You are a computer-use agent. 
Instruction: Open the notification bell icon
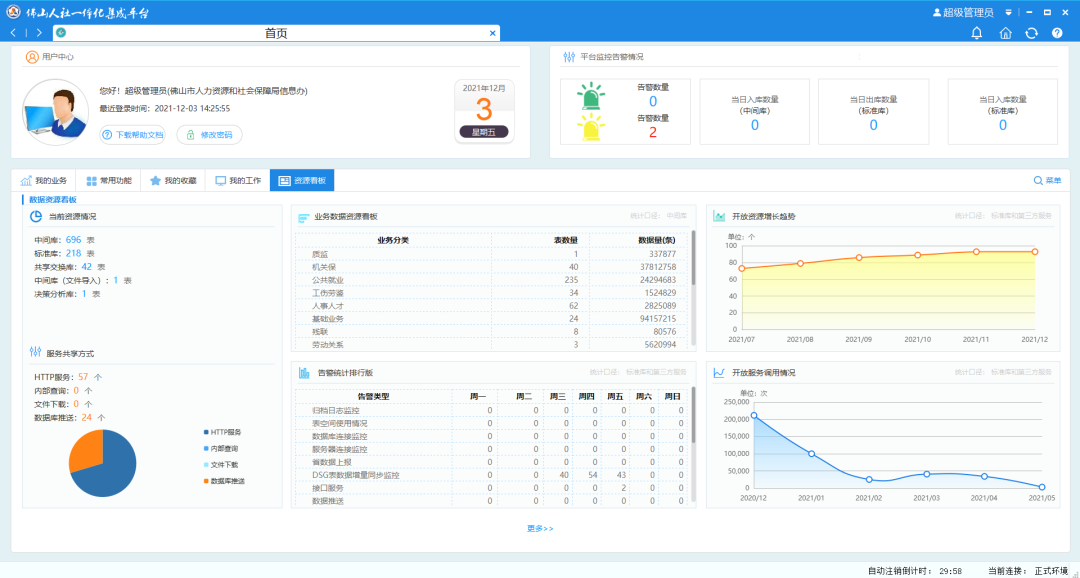point(977,33)
